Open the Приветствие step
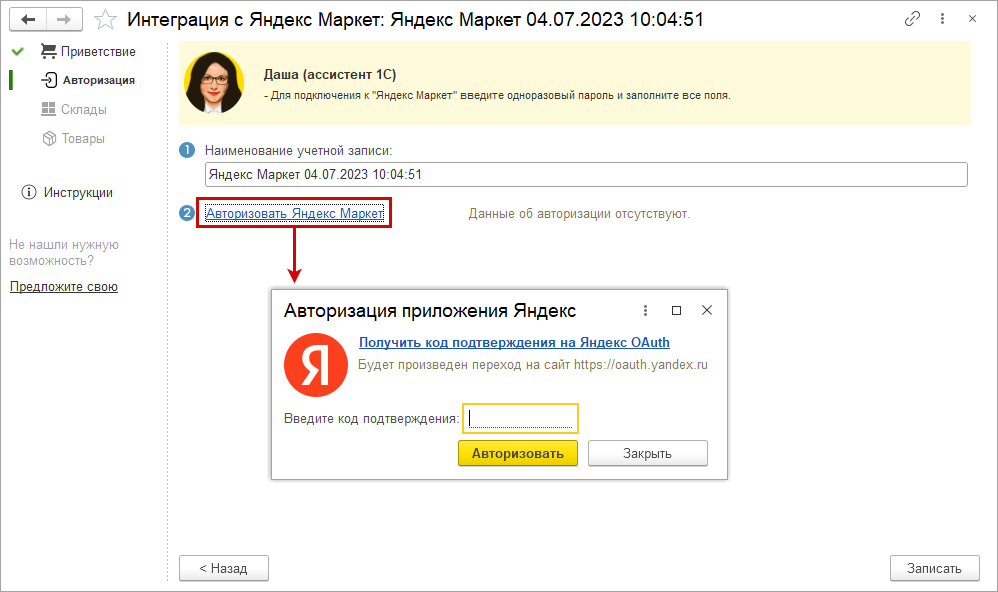998x592 pixels. coord(98,52)
